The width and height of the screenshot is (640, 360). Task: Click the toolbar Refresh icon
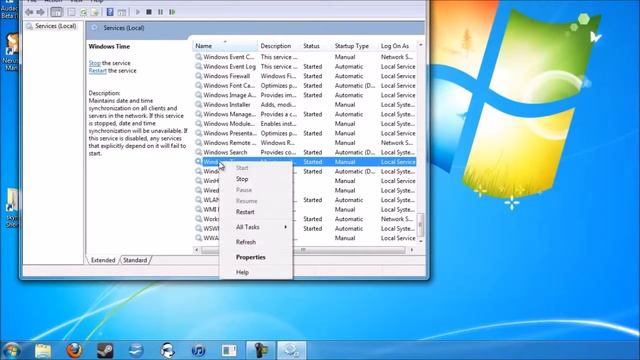tap(84, 12)
